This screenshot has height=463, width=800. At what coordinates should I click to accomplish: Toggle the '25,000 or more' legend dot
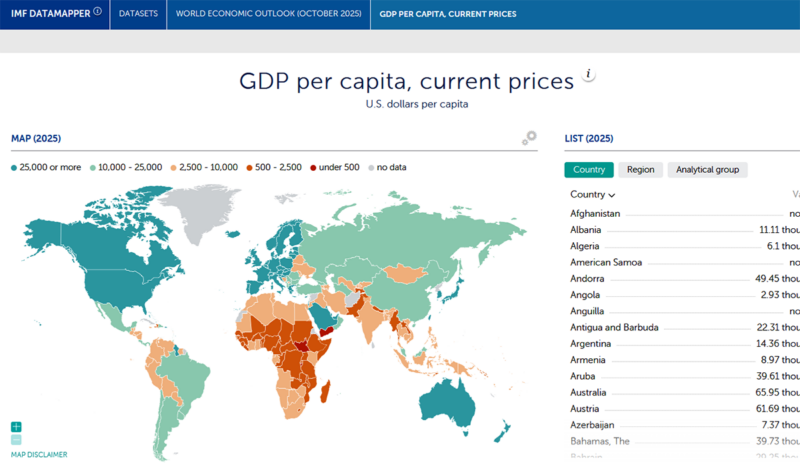coord(14,167)
